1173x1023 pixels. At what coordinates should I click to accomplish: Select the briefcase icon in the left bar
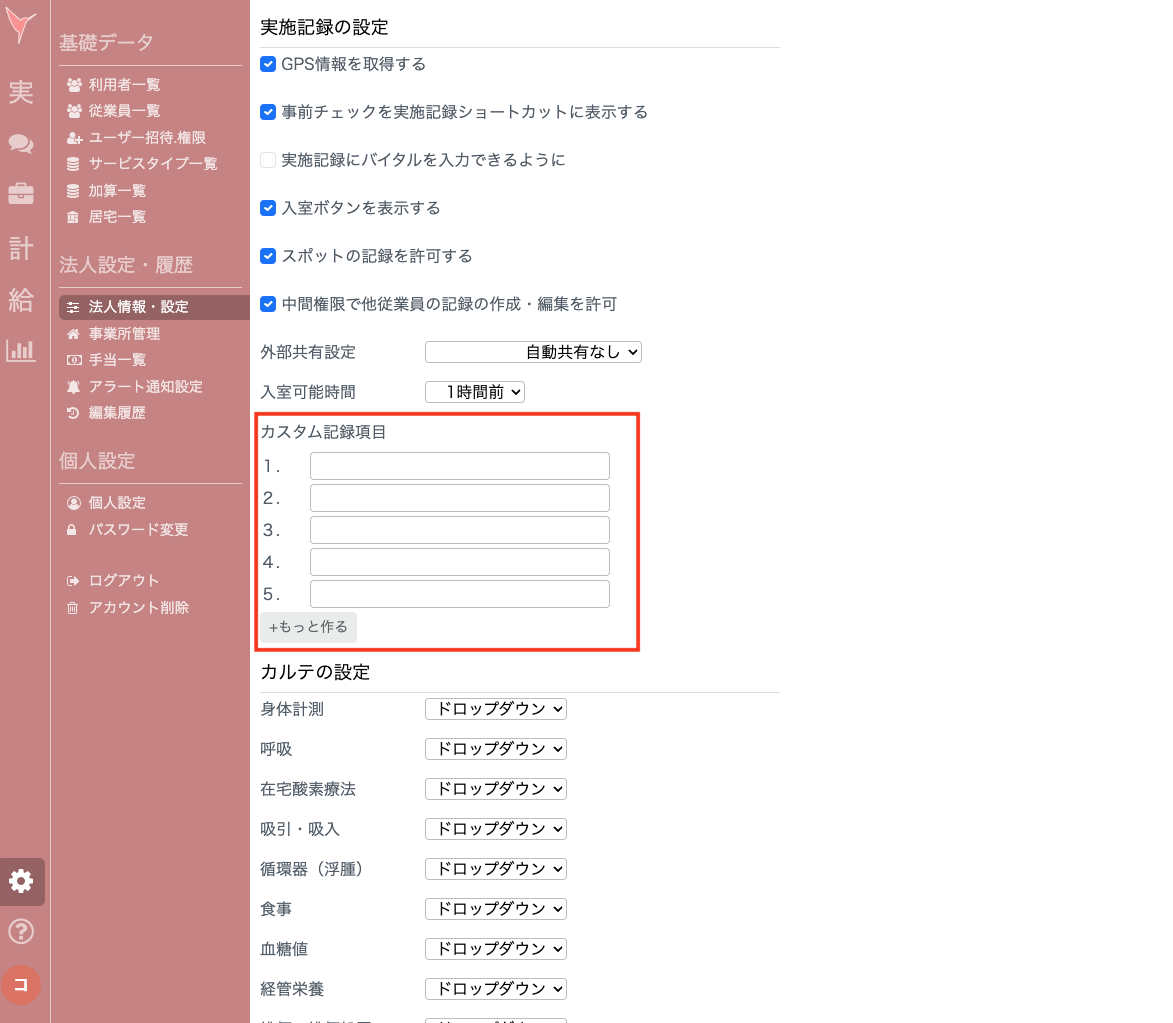click(21, 196)
